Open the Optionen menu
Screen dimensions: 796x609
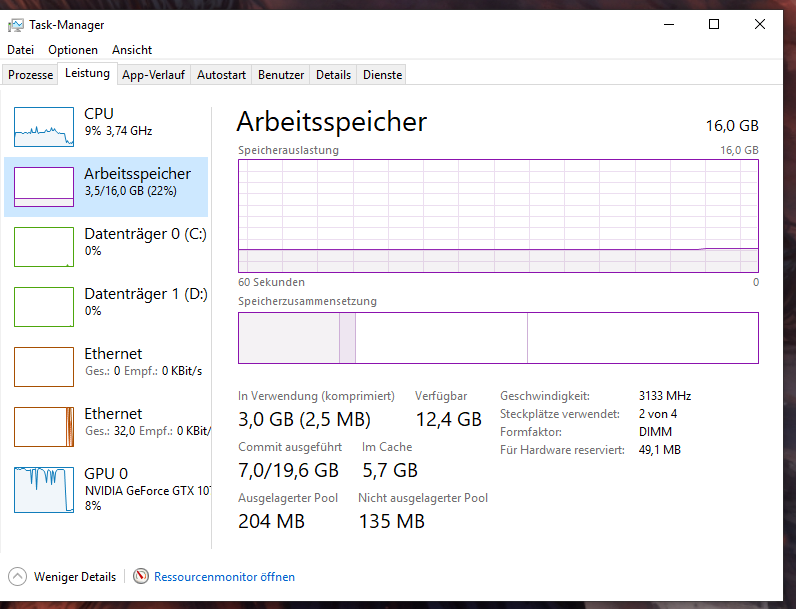73,50
